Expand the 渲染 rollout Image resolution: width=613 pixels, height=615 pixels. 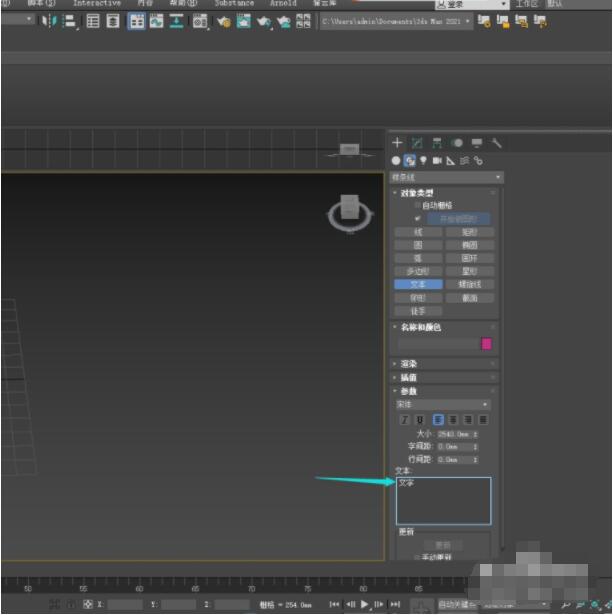(x=408, y=364)
